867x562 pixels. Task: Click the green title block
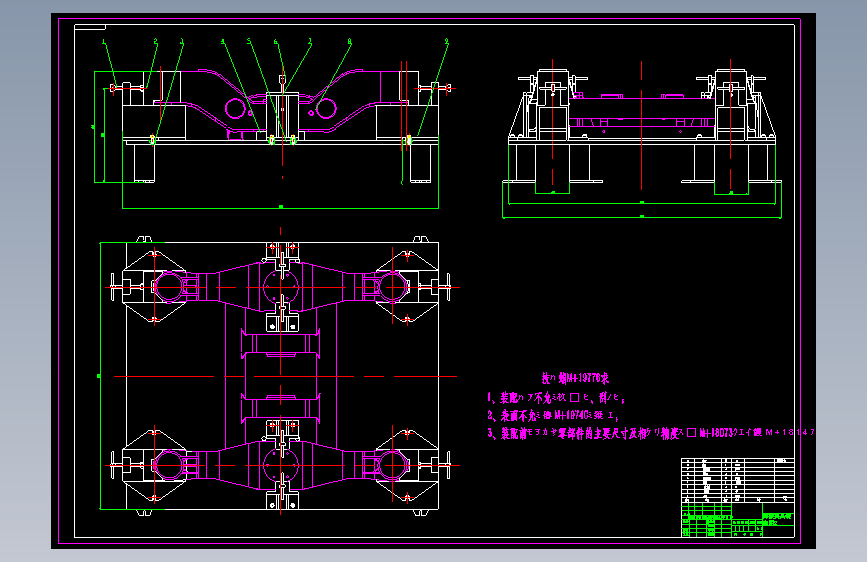tap(738, 520)
